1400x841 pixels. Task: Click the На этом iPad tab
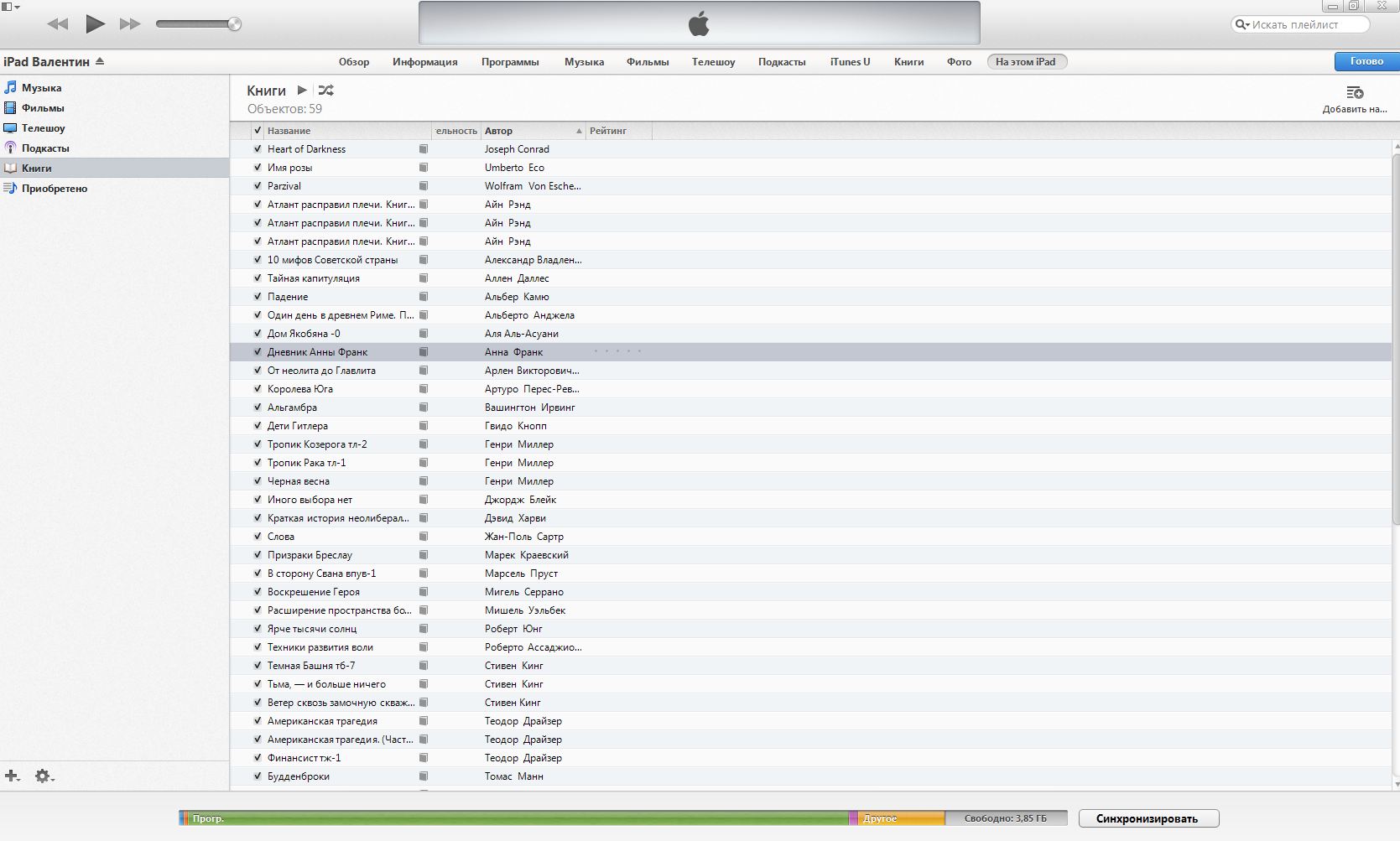tap(1027, 61)
